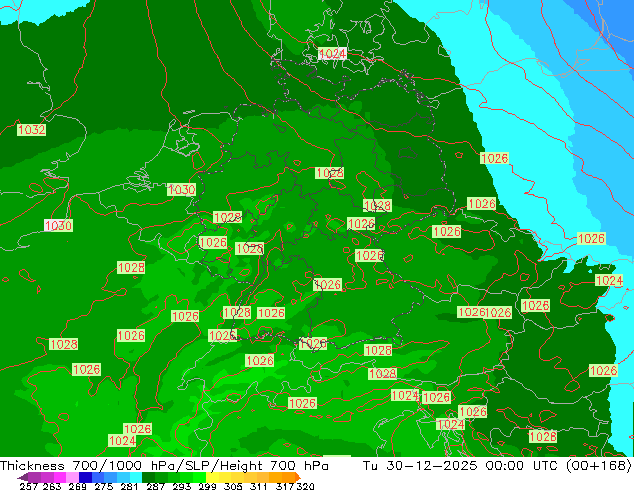Click the bright yellow swatch in the legend
Viewport: 634px width, 490px height.
coord(212,477)
